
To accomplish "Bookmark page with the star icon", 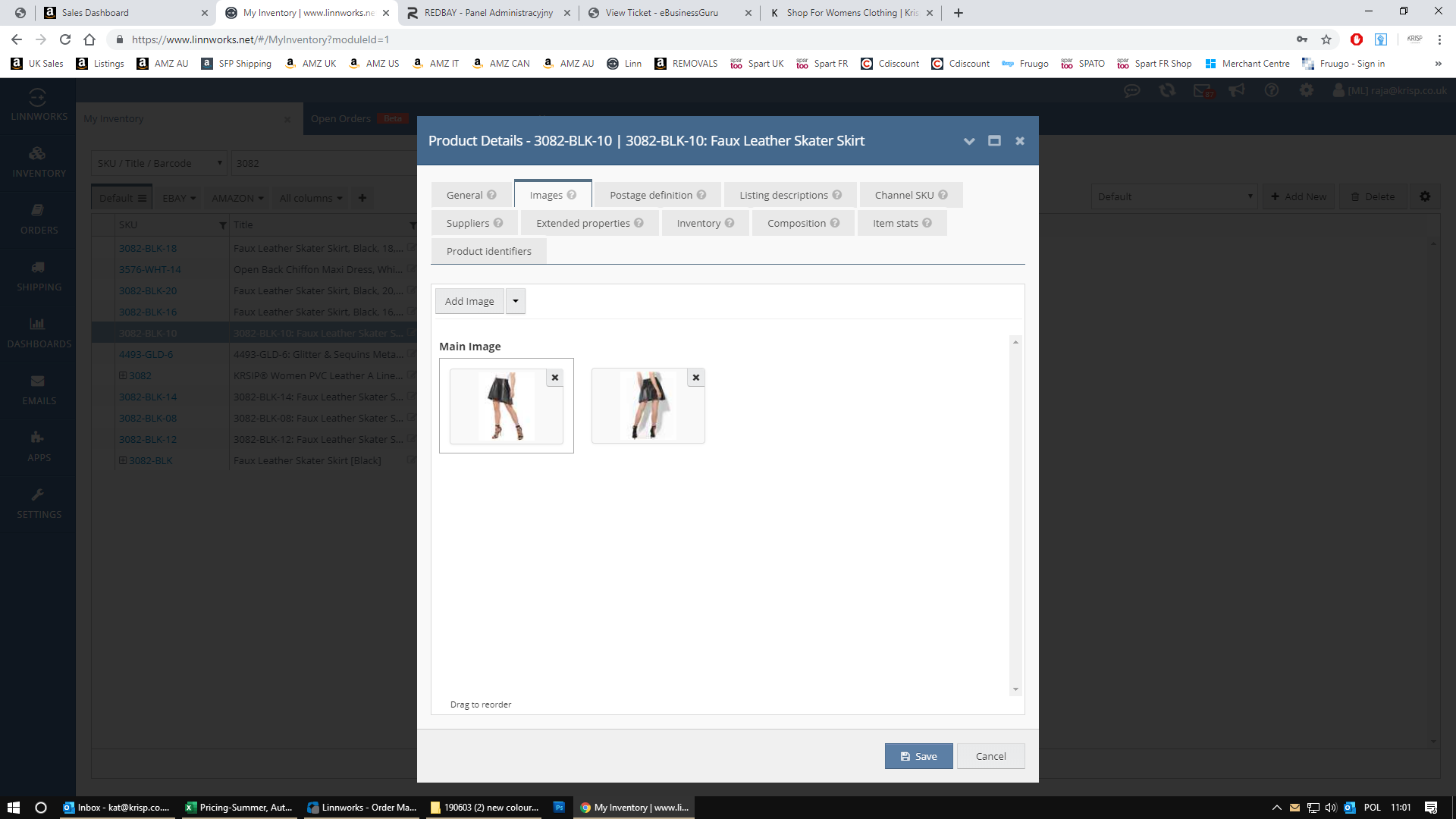I will point(1326,39).
